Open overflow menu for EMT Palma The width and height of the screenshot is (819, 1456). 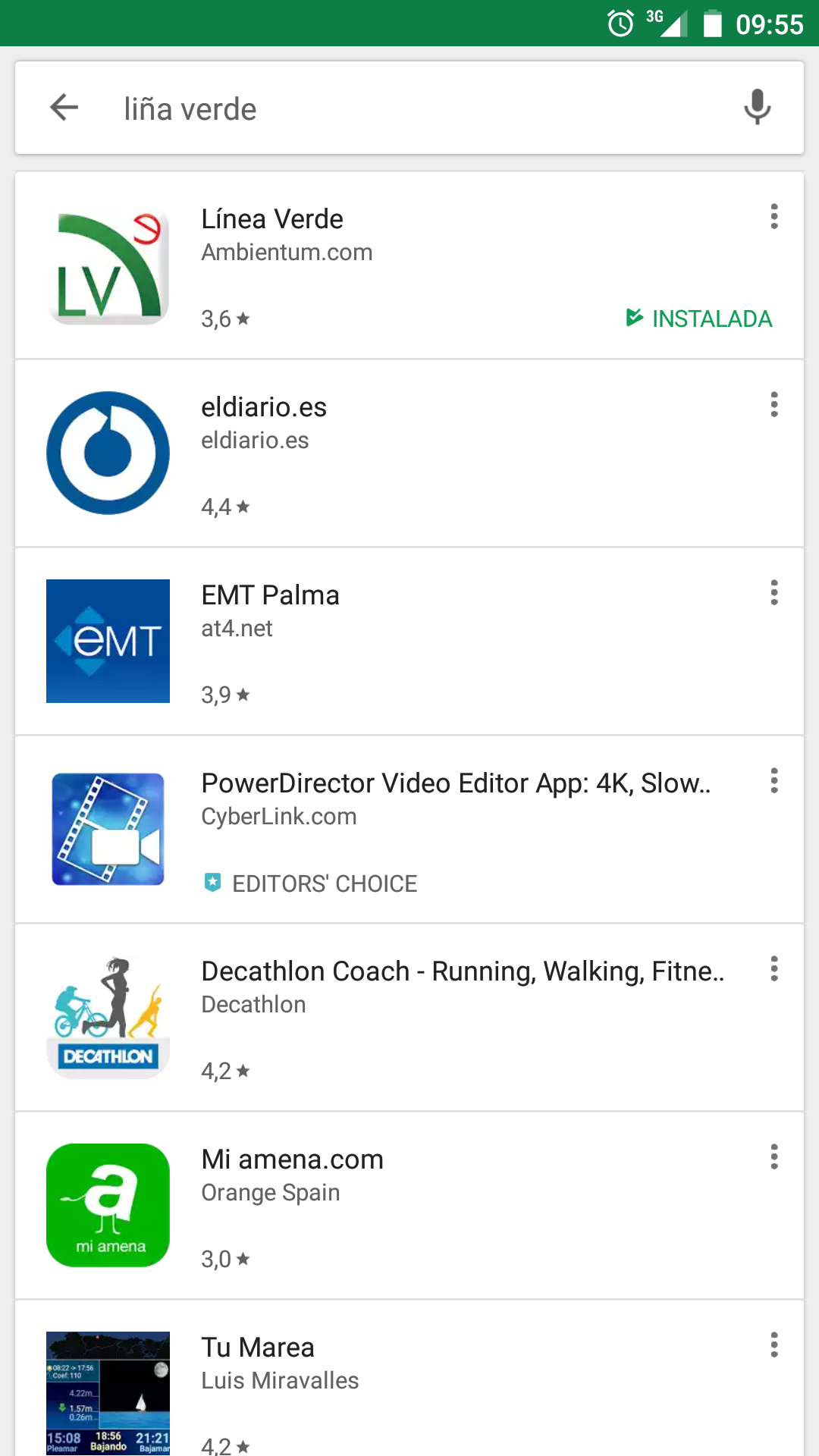pos(774,593)
